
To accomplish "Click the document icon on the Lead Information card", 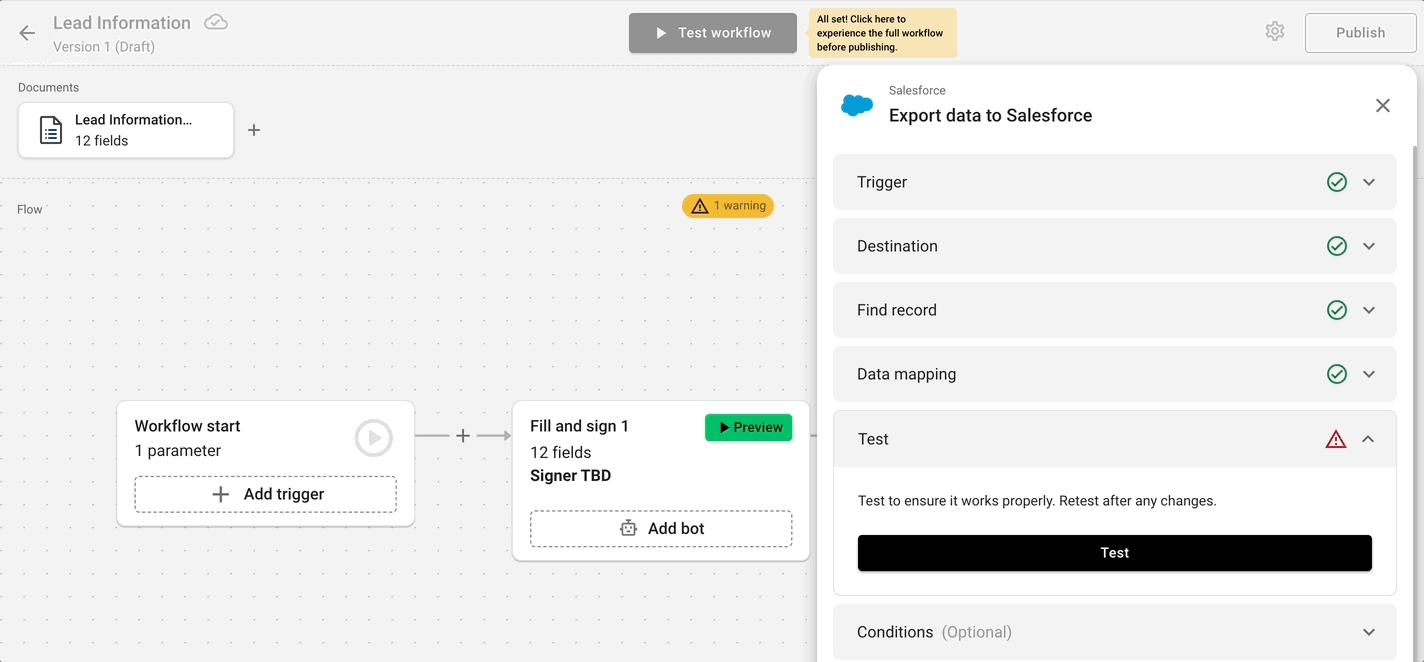I will (x=50, y=130).
